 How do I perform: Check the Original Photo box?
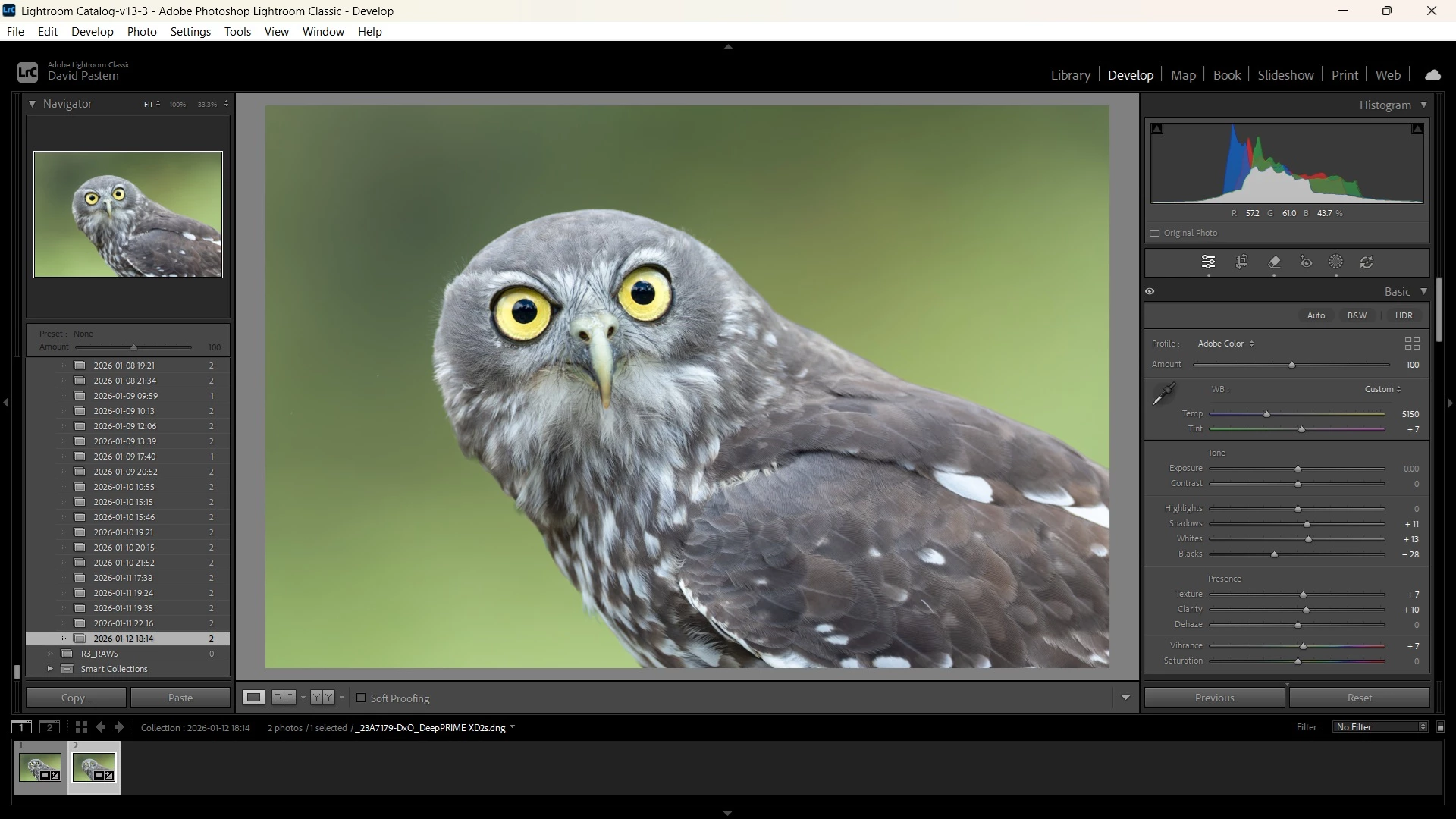[x=1155, y=233]
